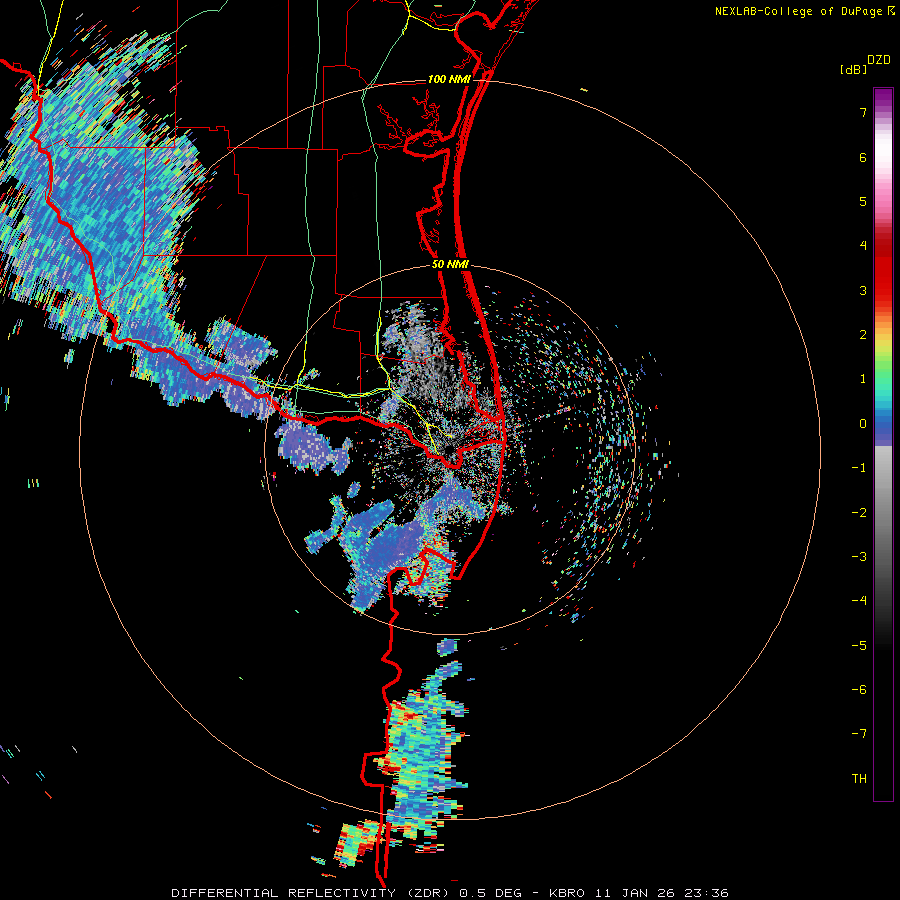
Task: Click the 0.5 DEG elevation label
Action: pyautogui.click(x=490, y=893)
